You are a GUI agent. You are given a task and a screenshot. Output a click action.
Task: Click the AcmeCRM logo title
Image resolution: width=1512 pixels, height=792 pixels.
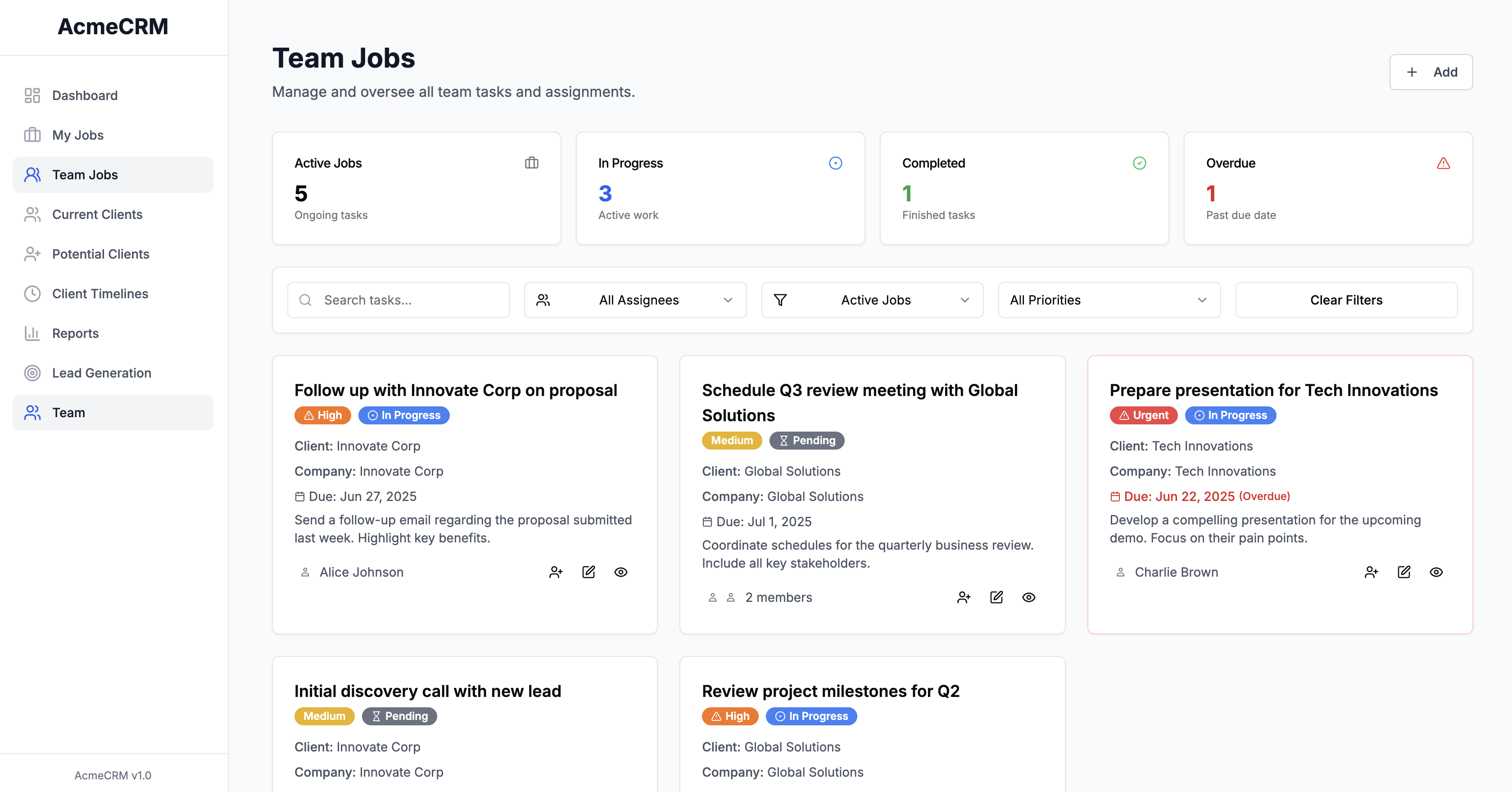pyautogui.click(x=113, y=27)
